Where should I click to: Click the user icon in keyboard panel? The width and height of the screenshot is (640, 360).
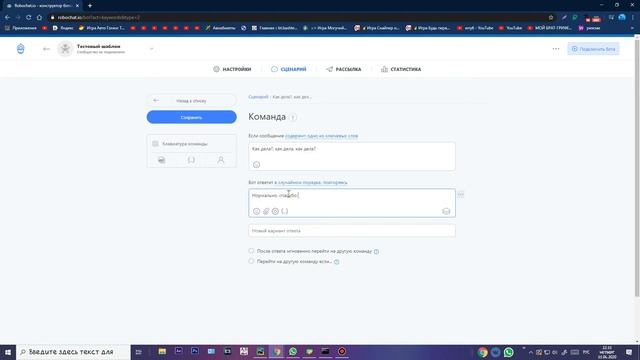221,160
